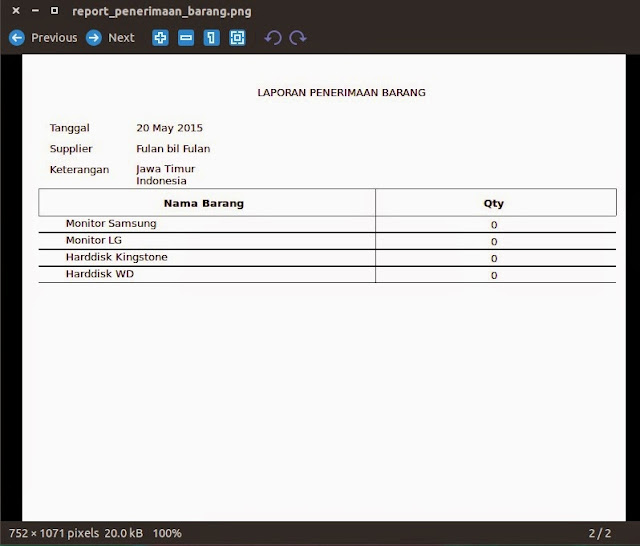This screenshot has height=546, width=640.
Task: Select the Tanggal label
Action: (69, 128)
